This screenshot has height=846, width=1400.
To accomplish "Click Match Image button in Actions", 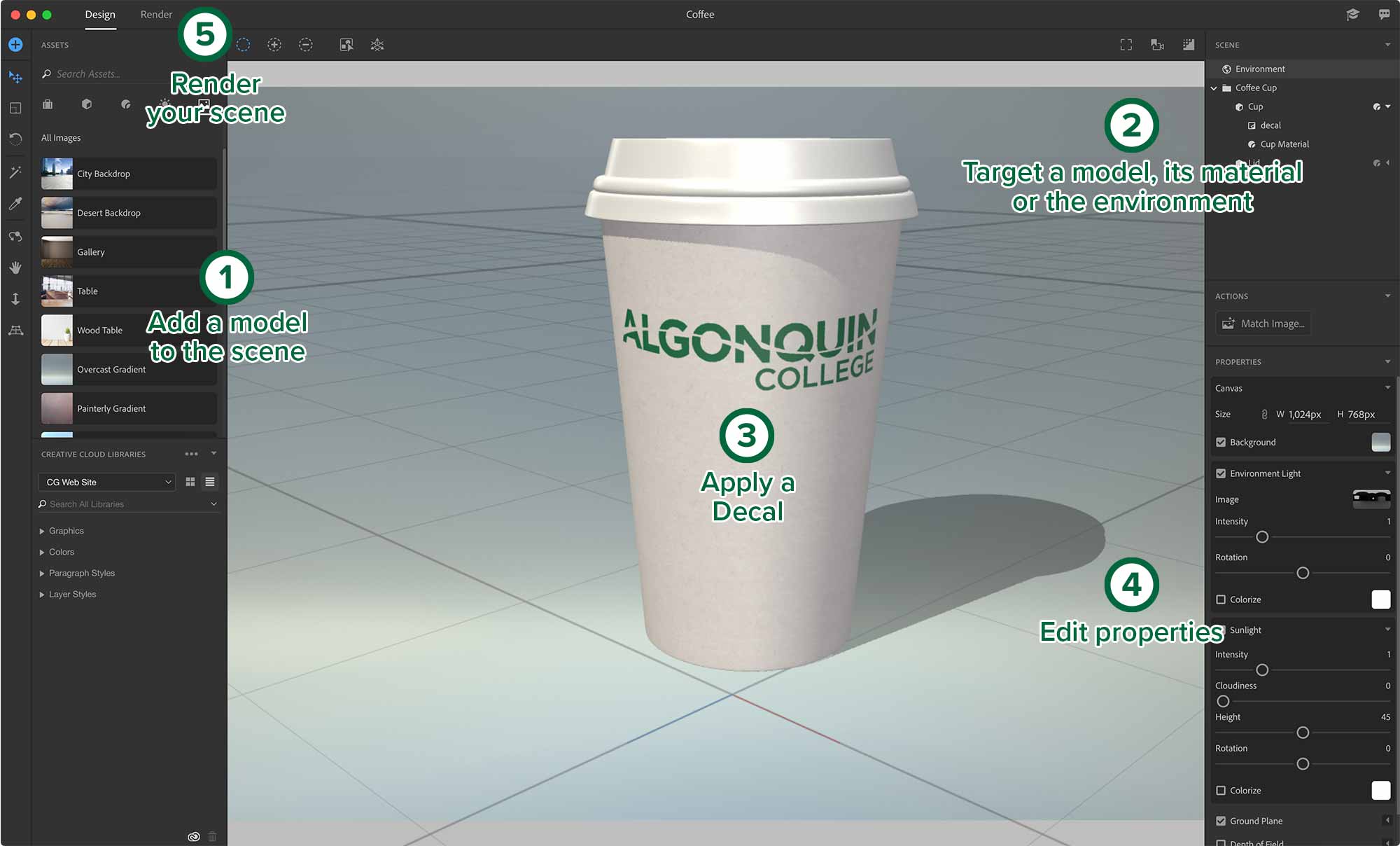I will (x=1262, y=323).
